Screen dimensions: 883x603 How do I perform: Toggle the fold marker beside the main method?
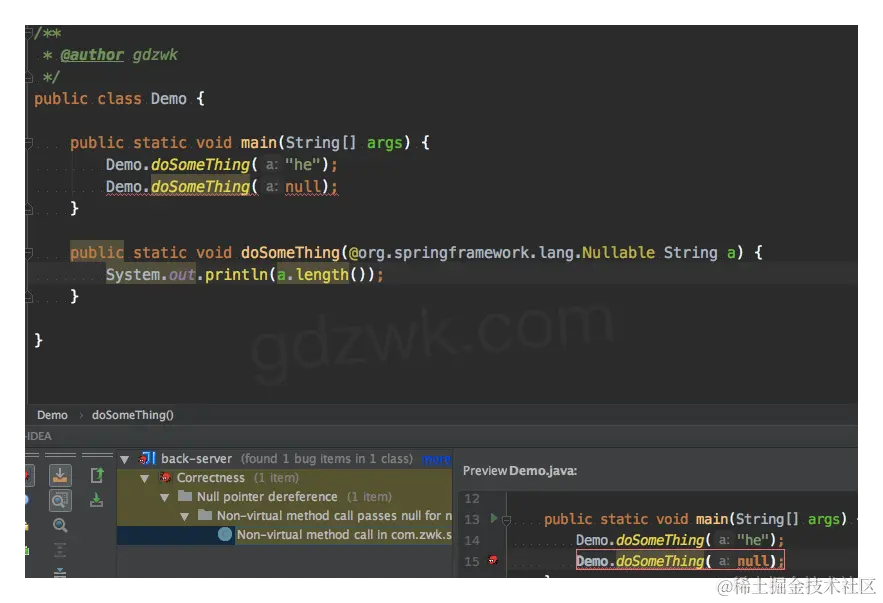(x=29, y=144)
